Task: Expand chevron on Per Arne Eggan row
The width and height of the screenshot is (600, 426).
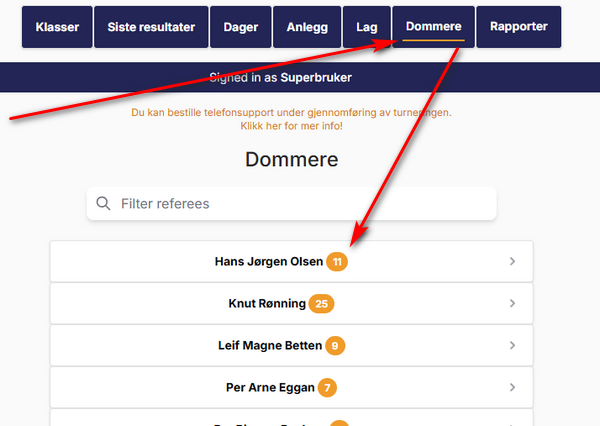Action: 512,387
